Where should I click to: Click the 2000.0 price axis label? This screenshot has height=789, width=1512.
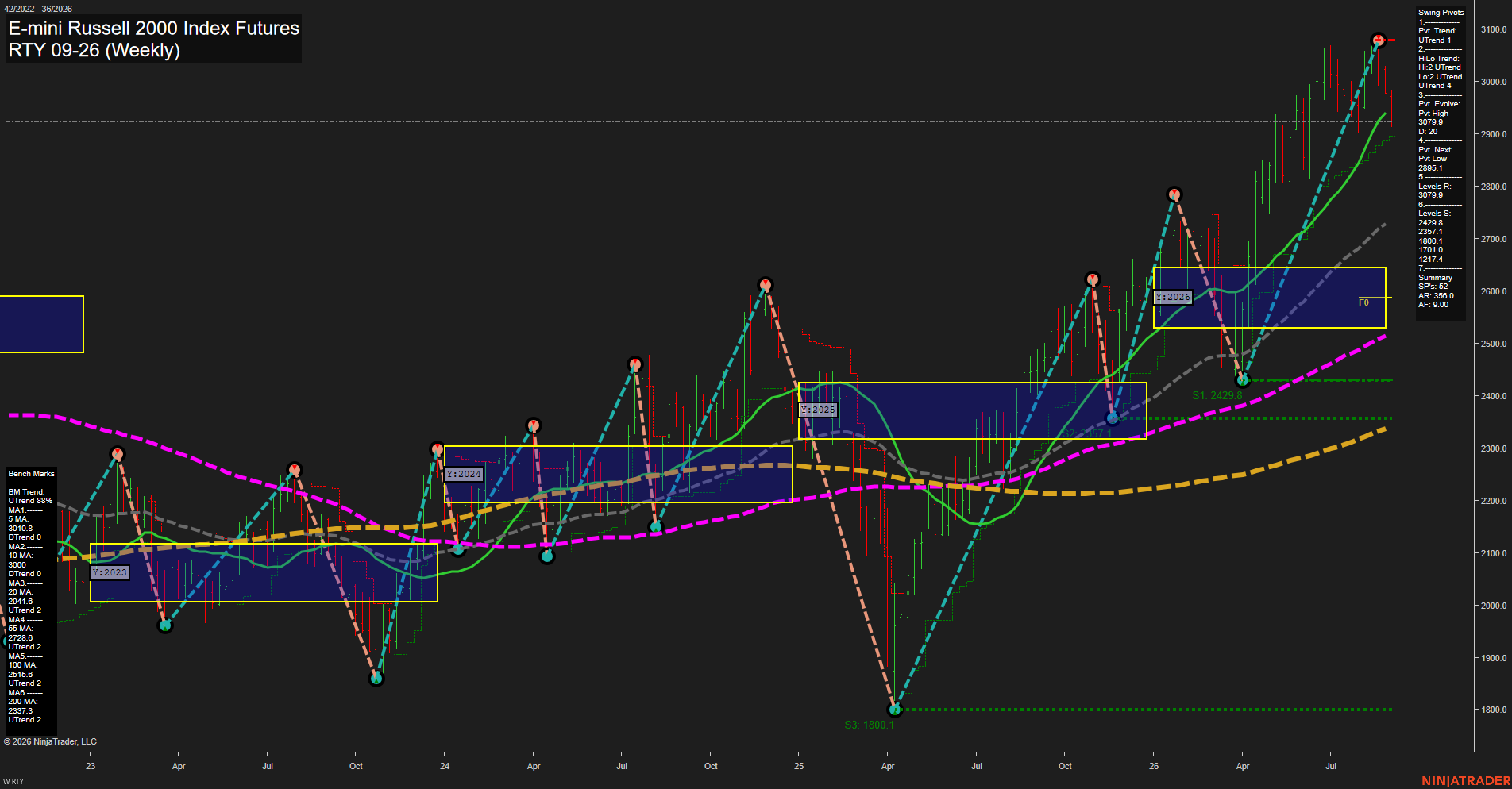pos(1494,606)
